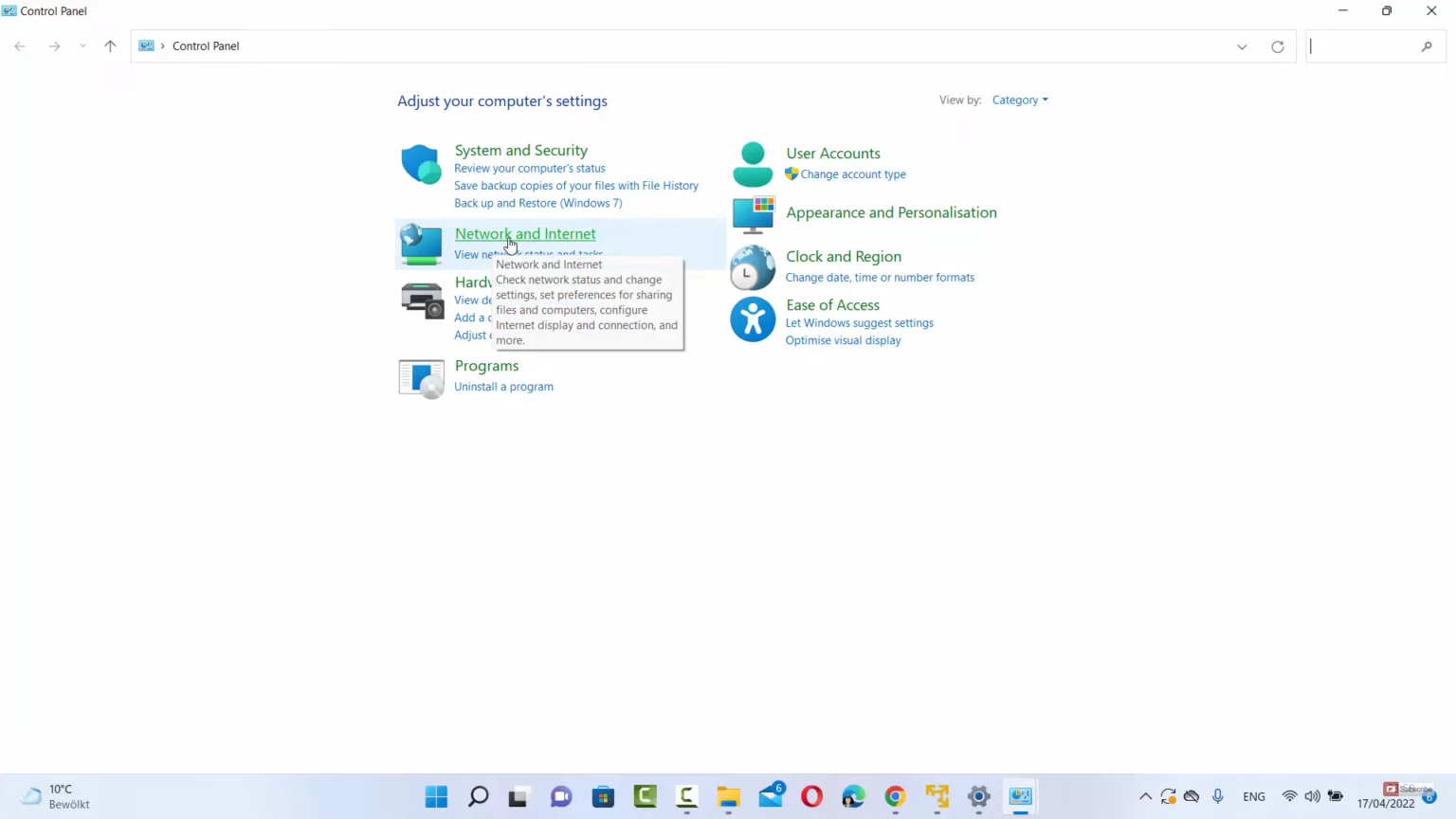Toggle the volume icon in the tray

point(1312,796)
